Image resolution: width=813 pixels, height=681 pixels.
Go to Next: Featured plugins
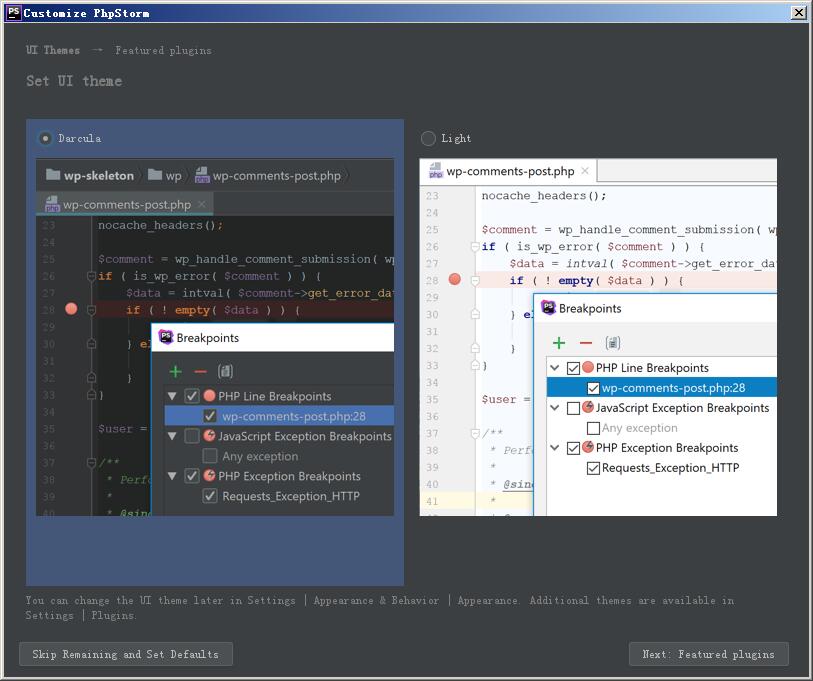coord(708,654)
